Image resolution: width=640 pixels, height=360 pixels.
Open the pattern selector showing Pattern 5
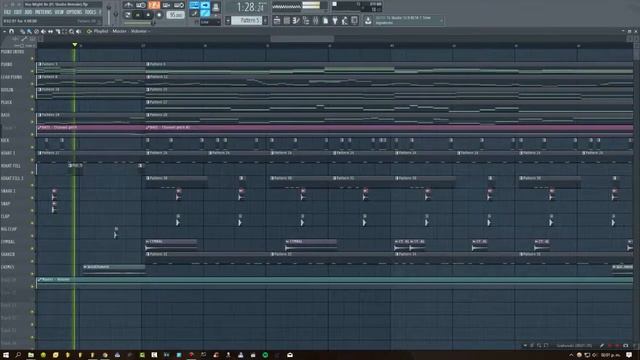pyautogui.click(x=247, y=20)
